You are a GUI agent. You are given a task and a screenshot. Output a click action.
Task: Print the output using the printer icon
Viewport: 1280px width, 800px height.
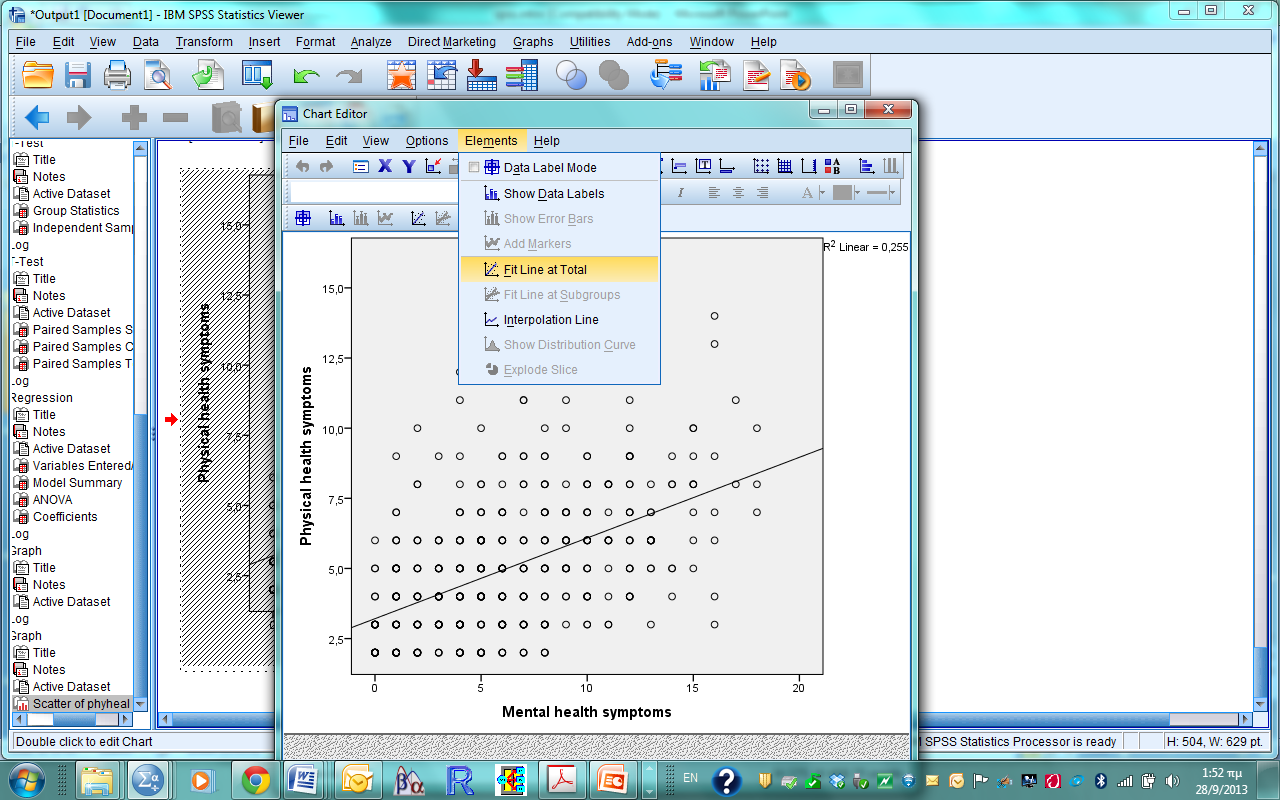[118, 76]
